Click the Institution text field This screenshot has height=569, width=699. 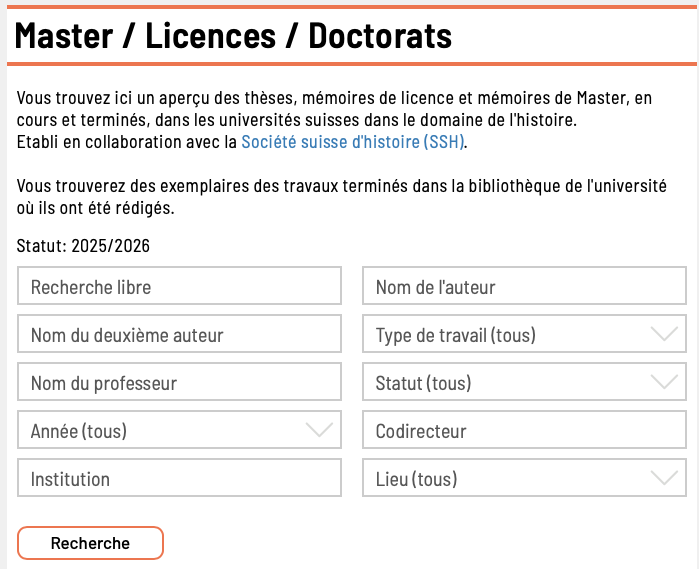pyautogui.click(x=180, y=479)
